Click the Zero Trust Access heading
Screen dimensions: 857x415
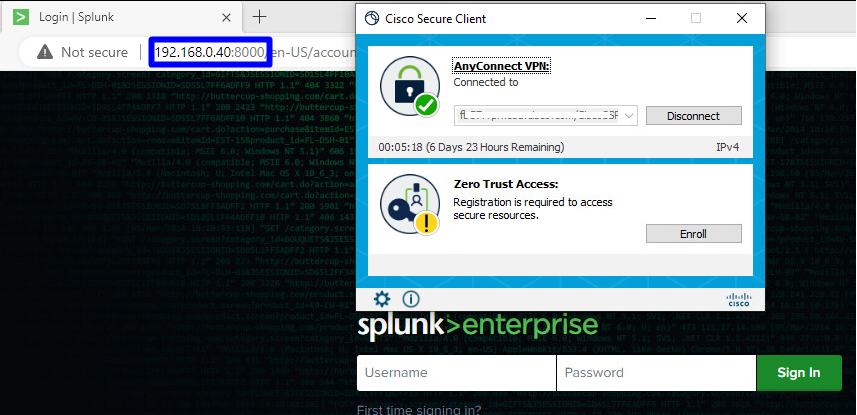pyautogui.click(x=506, y=184)
